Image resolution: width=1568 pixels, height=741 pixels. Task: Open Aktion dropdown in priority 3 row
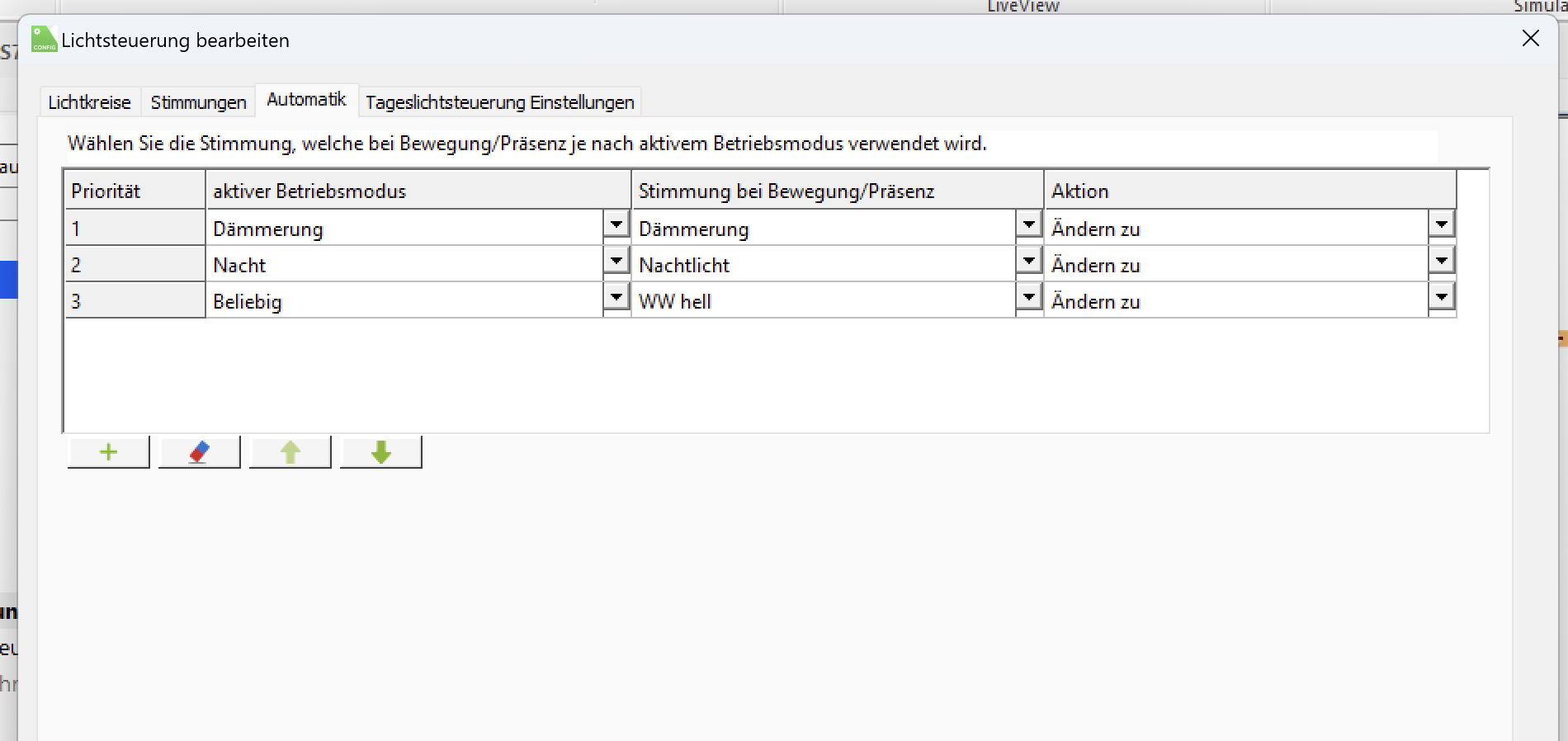(x=1441, y=297)
